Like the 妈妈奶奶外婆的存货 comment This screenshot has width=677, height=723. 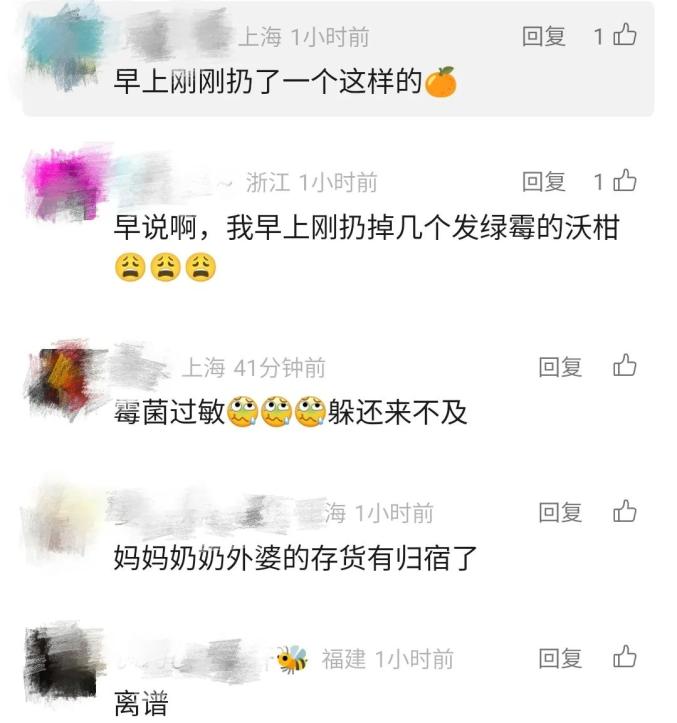[x=625, y=511]
